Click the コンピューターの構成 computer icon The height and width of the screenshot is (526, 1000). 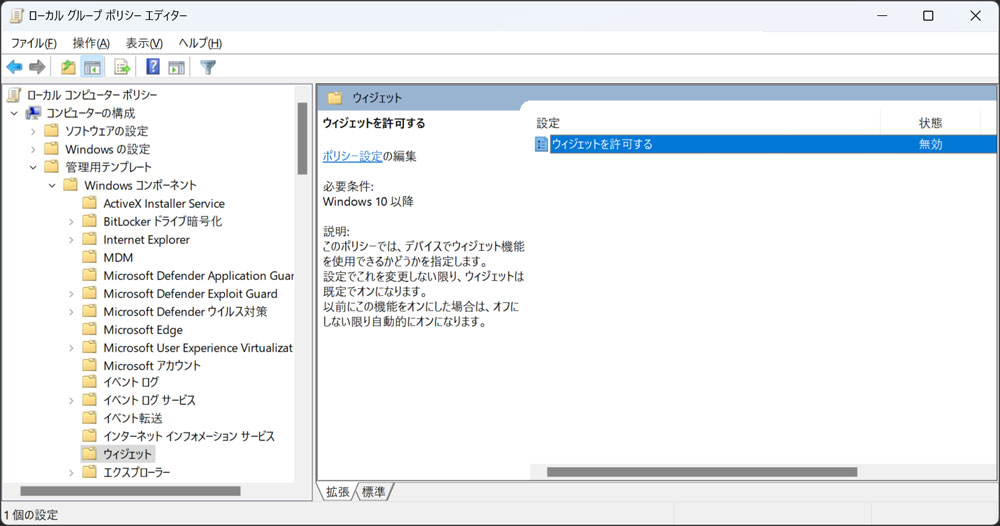click(33, 113)
